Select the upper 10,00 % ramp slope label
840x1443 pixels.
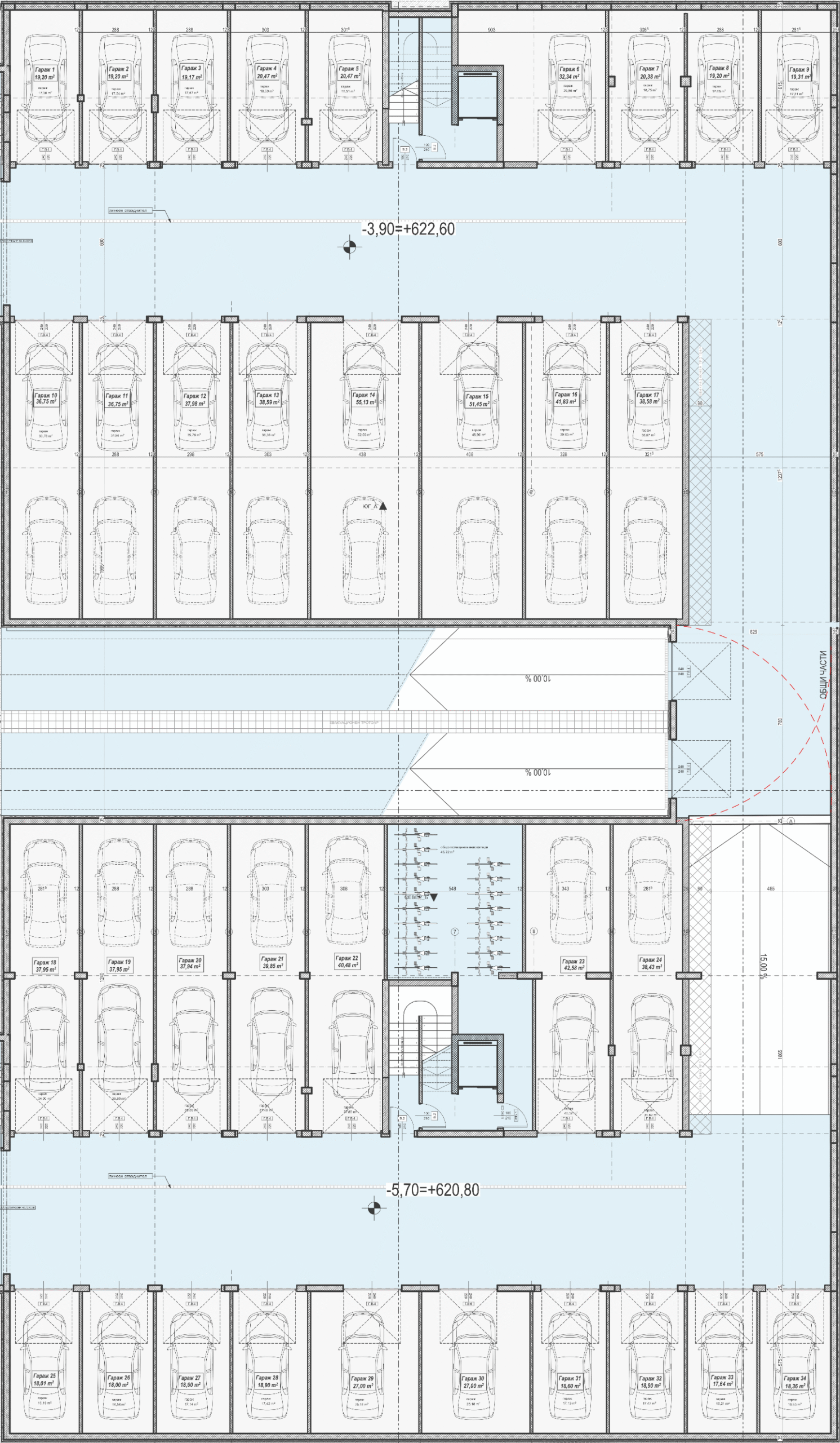[538, 679]
